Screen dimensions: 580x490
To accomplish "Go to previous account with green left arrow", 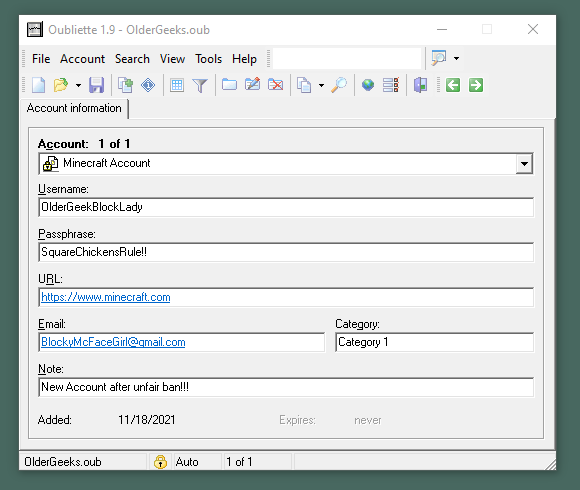I will point(453,85).
